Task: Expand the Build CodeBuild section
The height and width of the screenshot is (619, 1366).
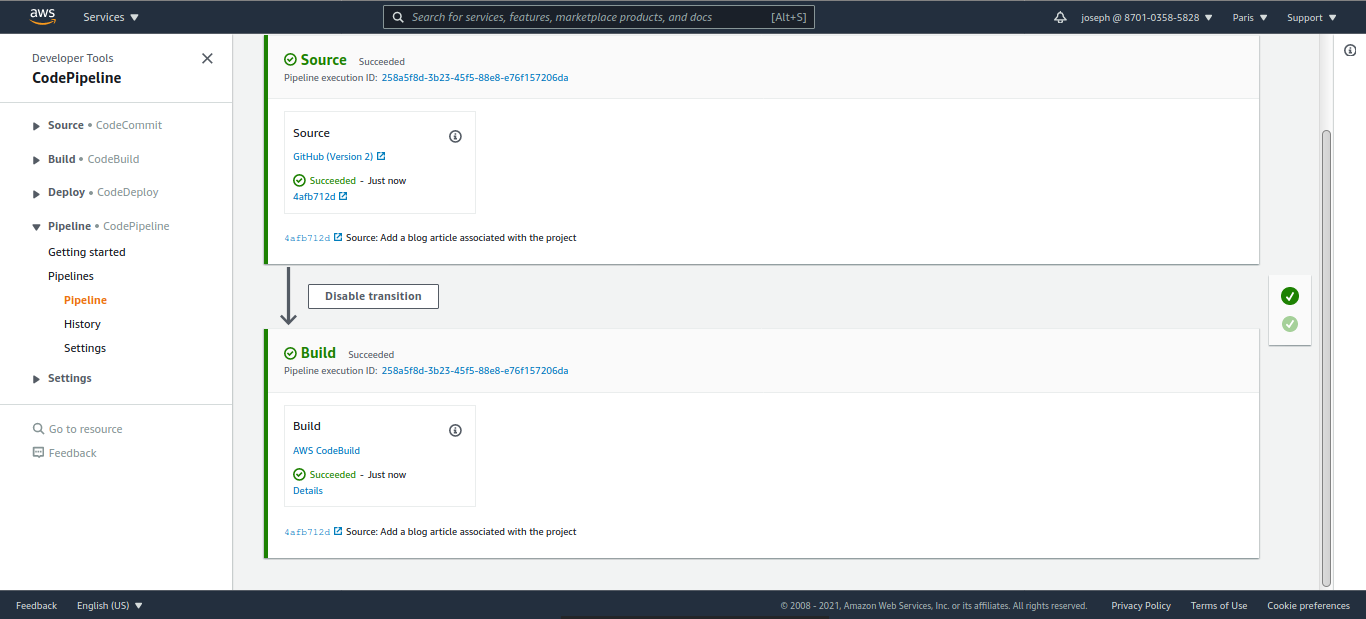Action: point(37,160)
